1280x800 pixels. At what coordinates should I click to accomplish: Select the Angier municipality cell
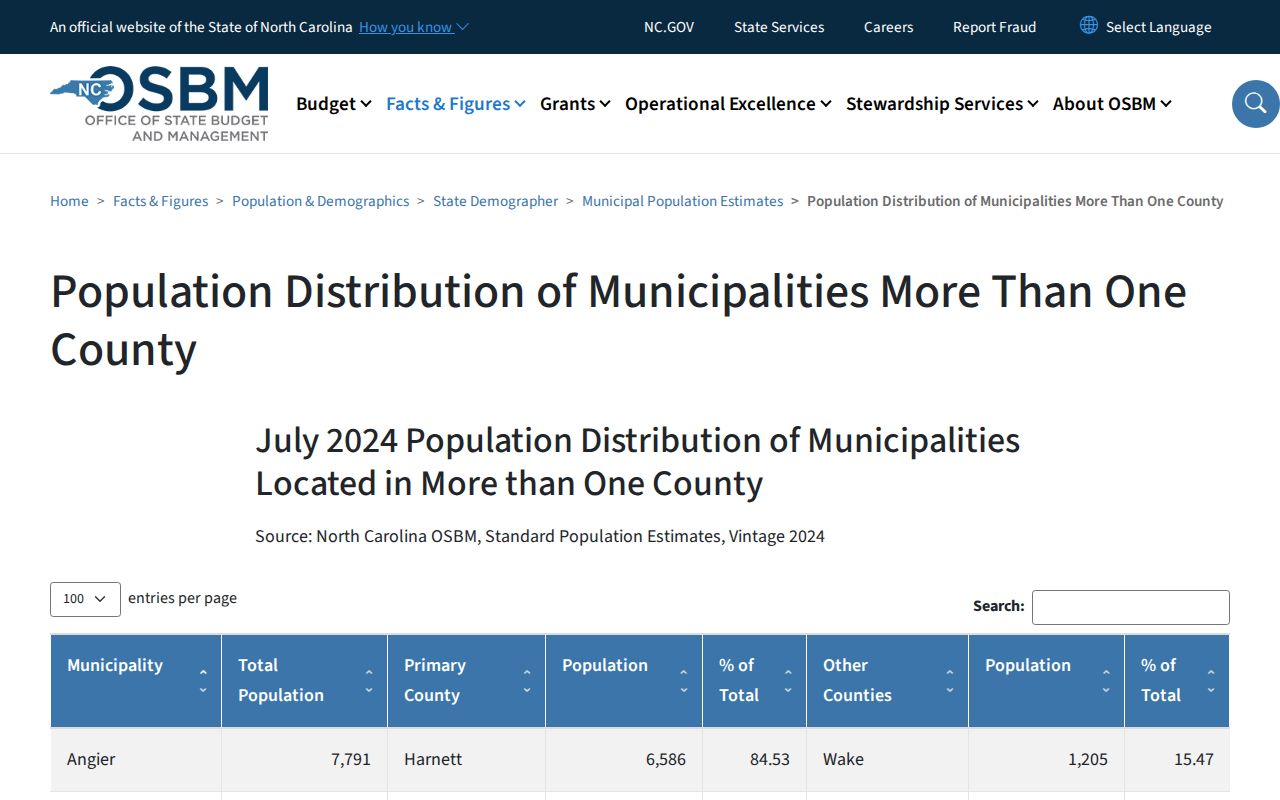tap(136, 760)
